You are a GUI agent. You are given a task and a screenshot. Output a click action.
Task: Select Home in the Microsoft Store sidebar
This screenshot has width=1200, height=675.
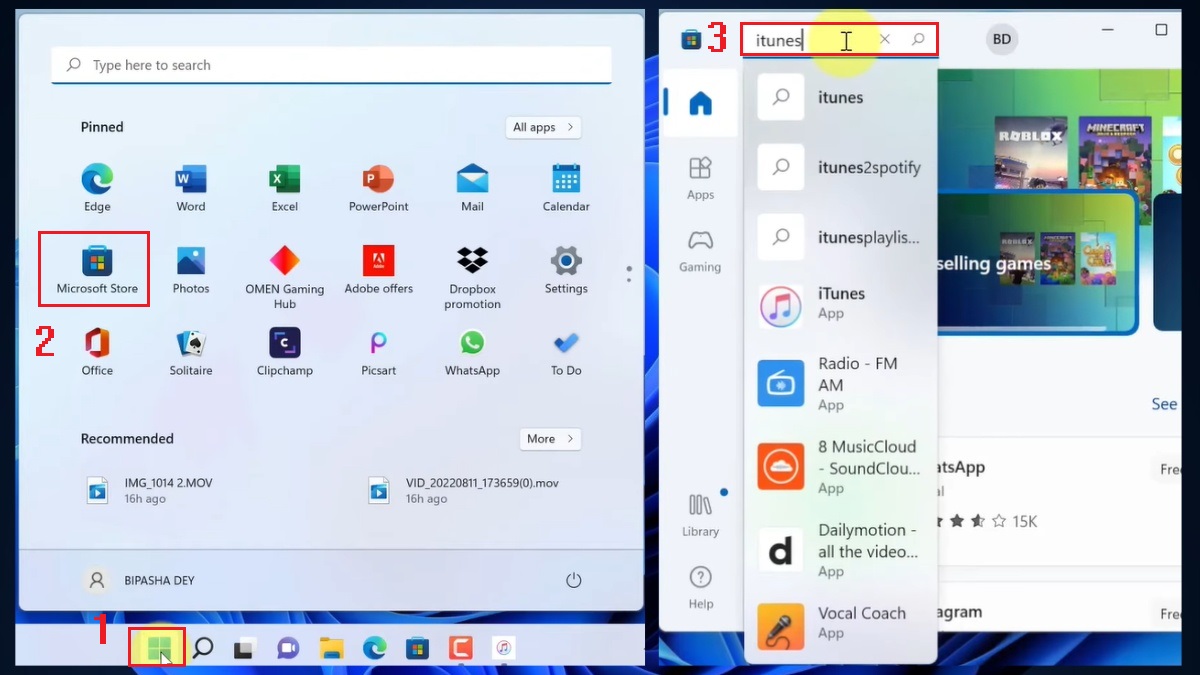coord(700,103)
